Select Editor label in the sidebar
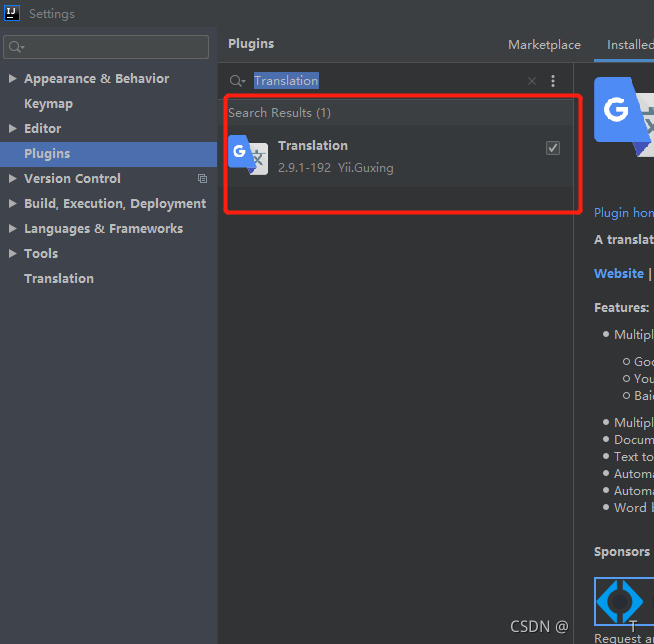Screen dimensions: 654x644 tap(43, 128)
